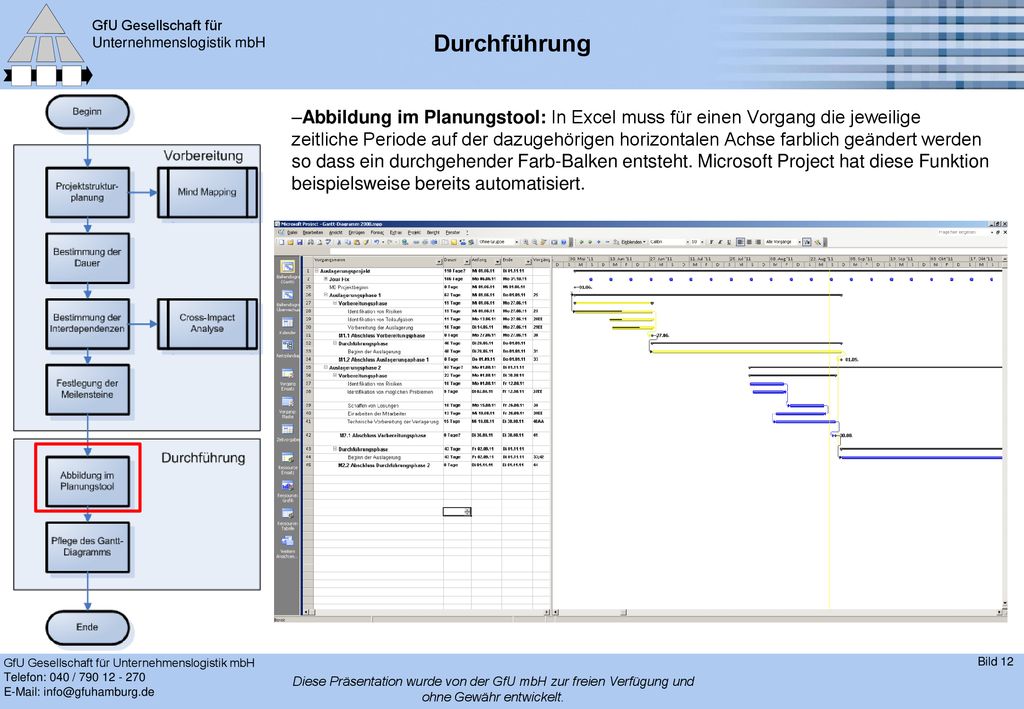Open the Datei menu
This screenshot has height=709, width=1024.
click(x=292, y=232)
